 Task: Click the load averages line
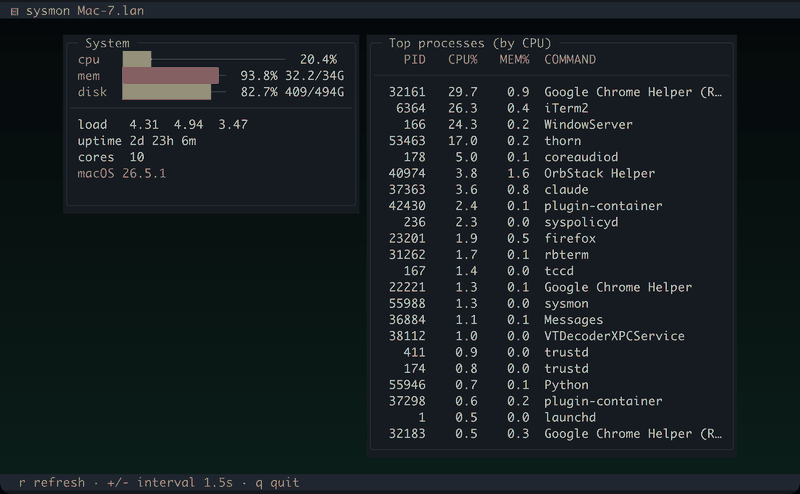pos(163,125)
